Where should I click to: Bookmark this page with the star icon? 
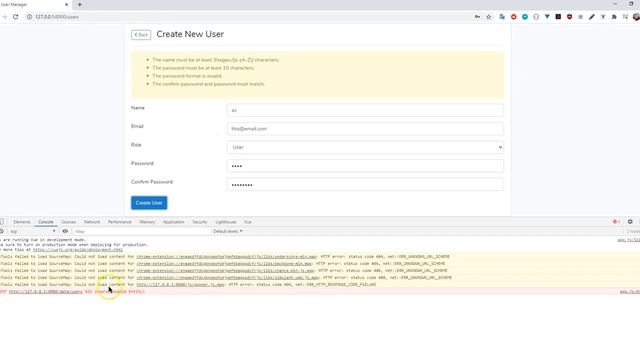click(489, 17)
